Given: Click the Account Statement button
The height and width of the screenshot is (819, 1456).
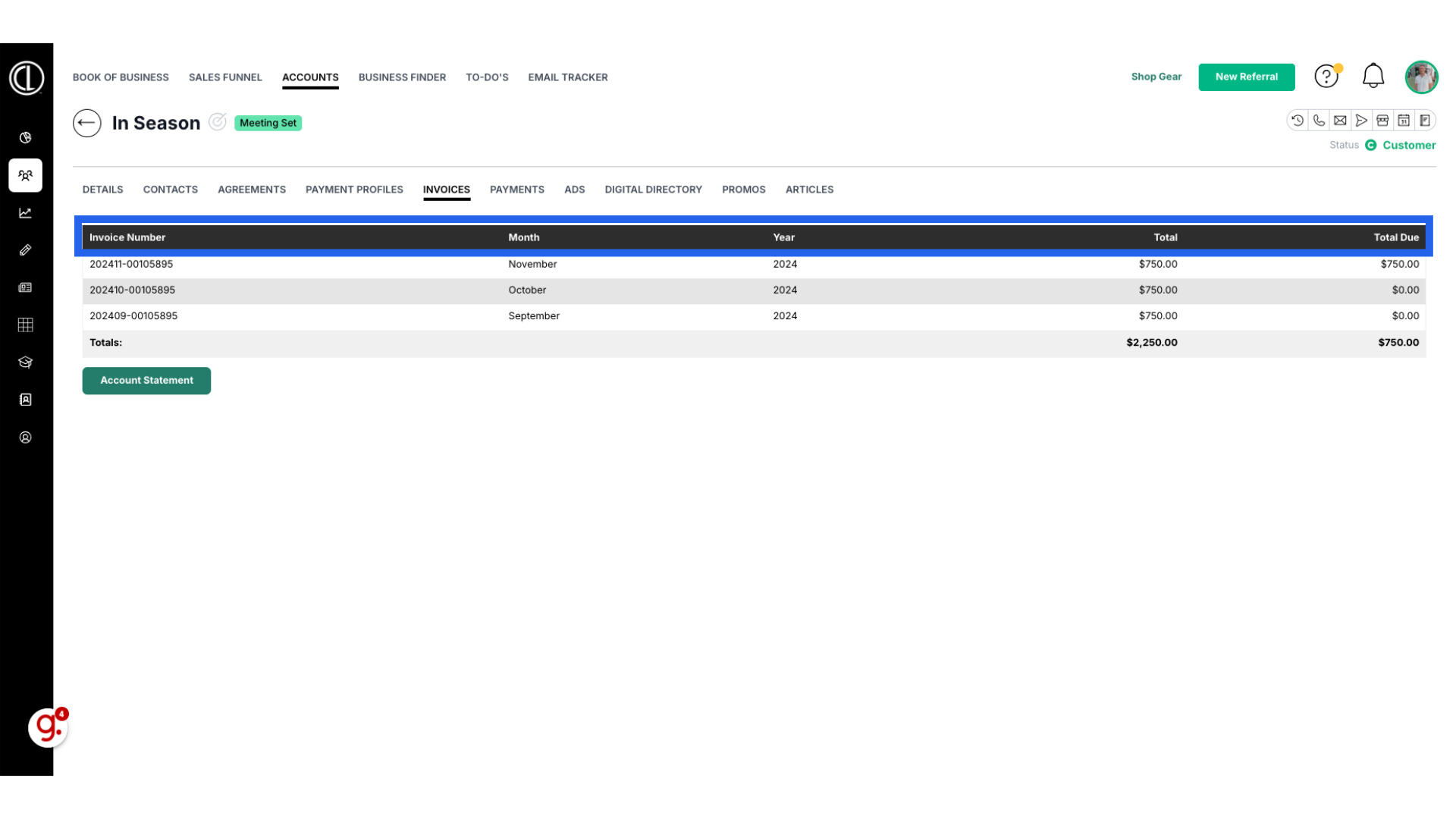Looking at the screenshot, I should 146,381.
